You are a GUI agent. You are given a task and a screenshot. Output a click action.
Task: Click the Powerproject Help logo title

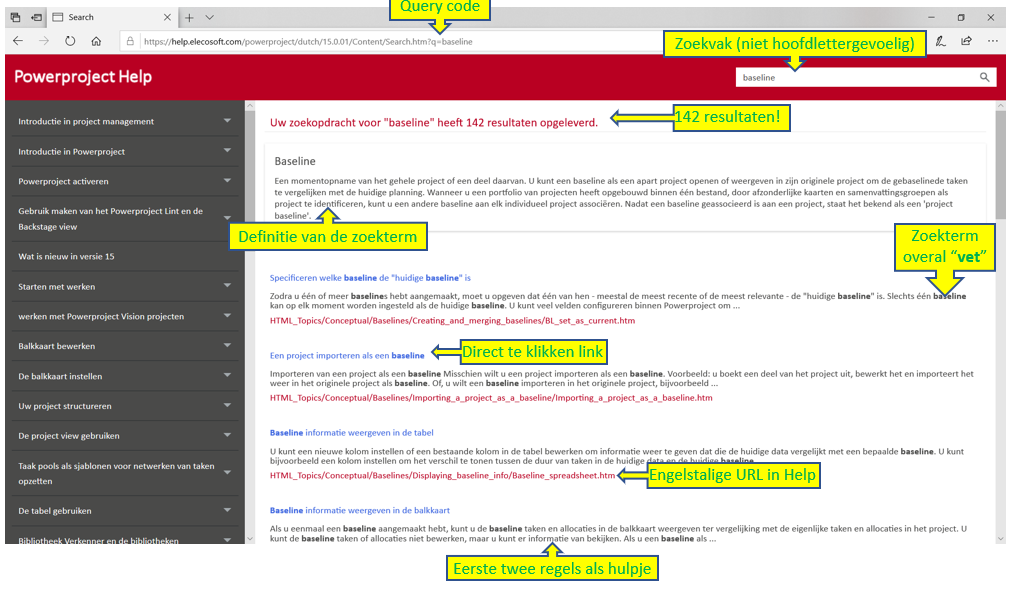[83, 77]
